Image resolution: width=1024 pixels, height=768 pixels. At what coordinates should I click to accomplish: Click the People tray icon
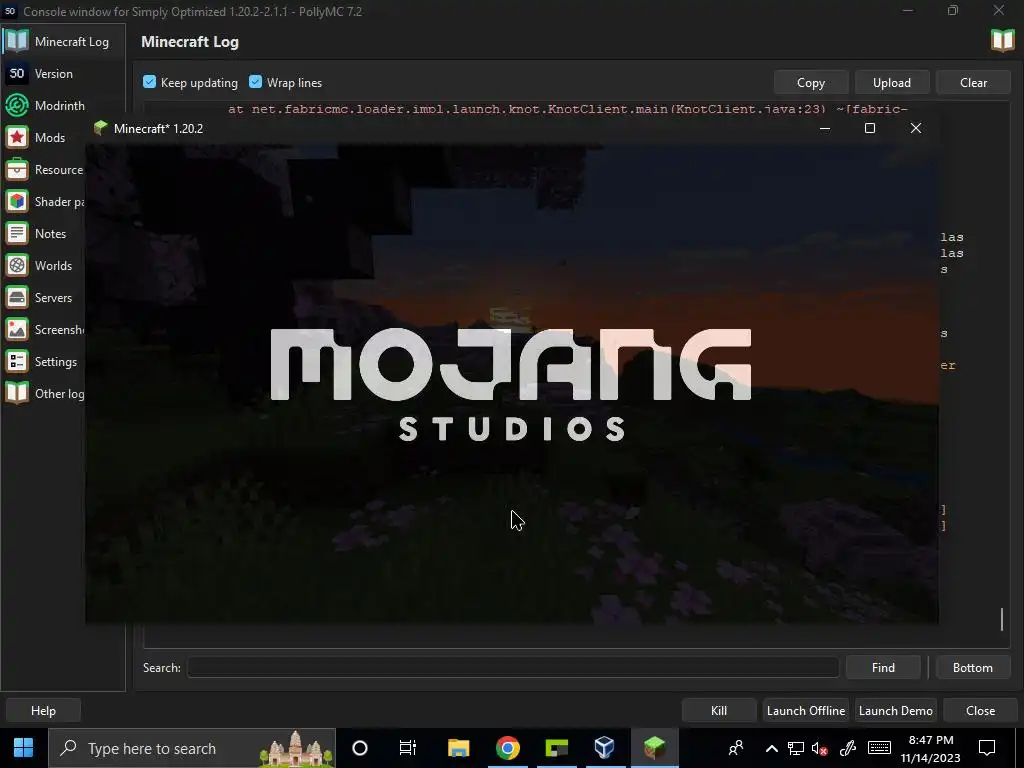pos(736,748)
